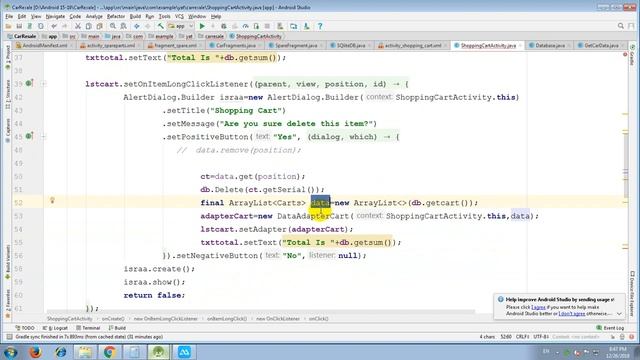This screenshot has width=640, height=360.
Task: Switch to the Database.java tab
Action: [x=549, y=46]
